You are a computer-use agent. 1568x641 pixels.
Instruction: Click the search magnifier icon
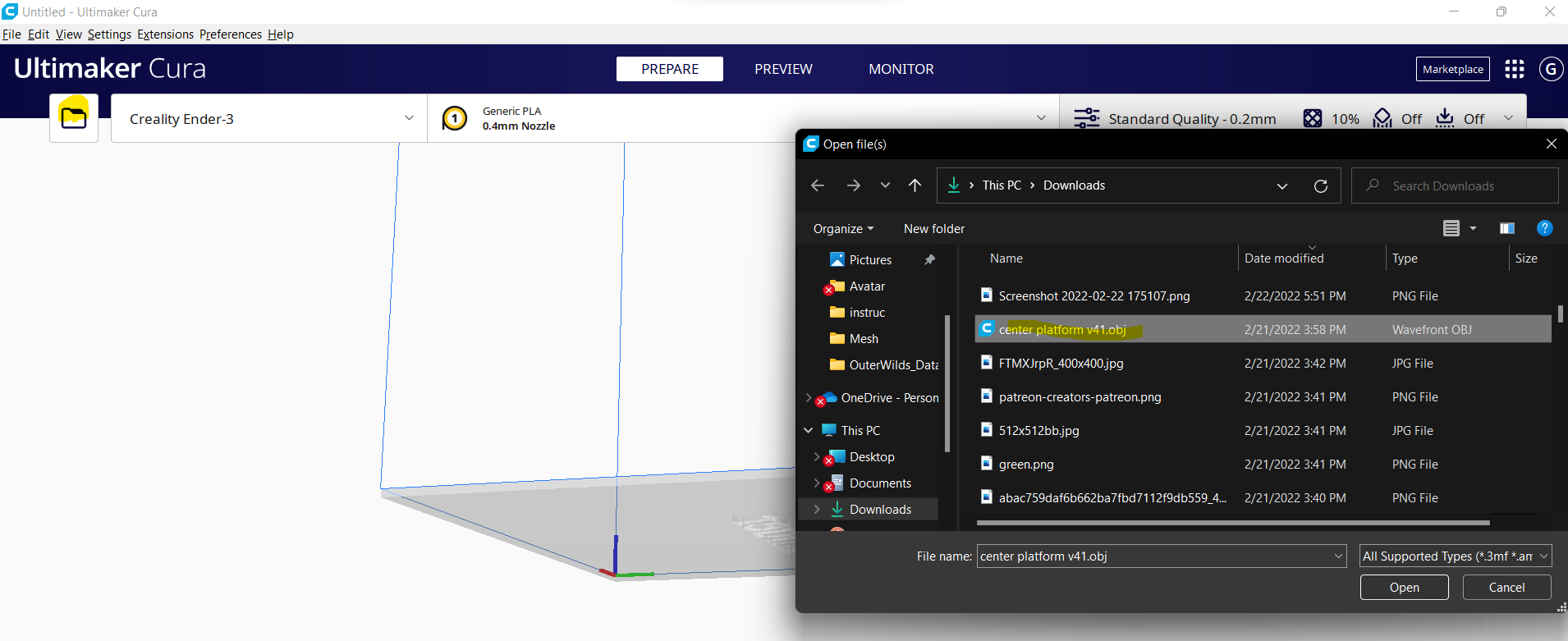[1373, 185]
